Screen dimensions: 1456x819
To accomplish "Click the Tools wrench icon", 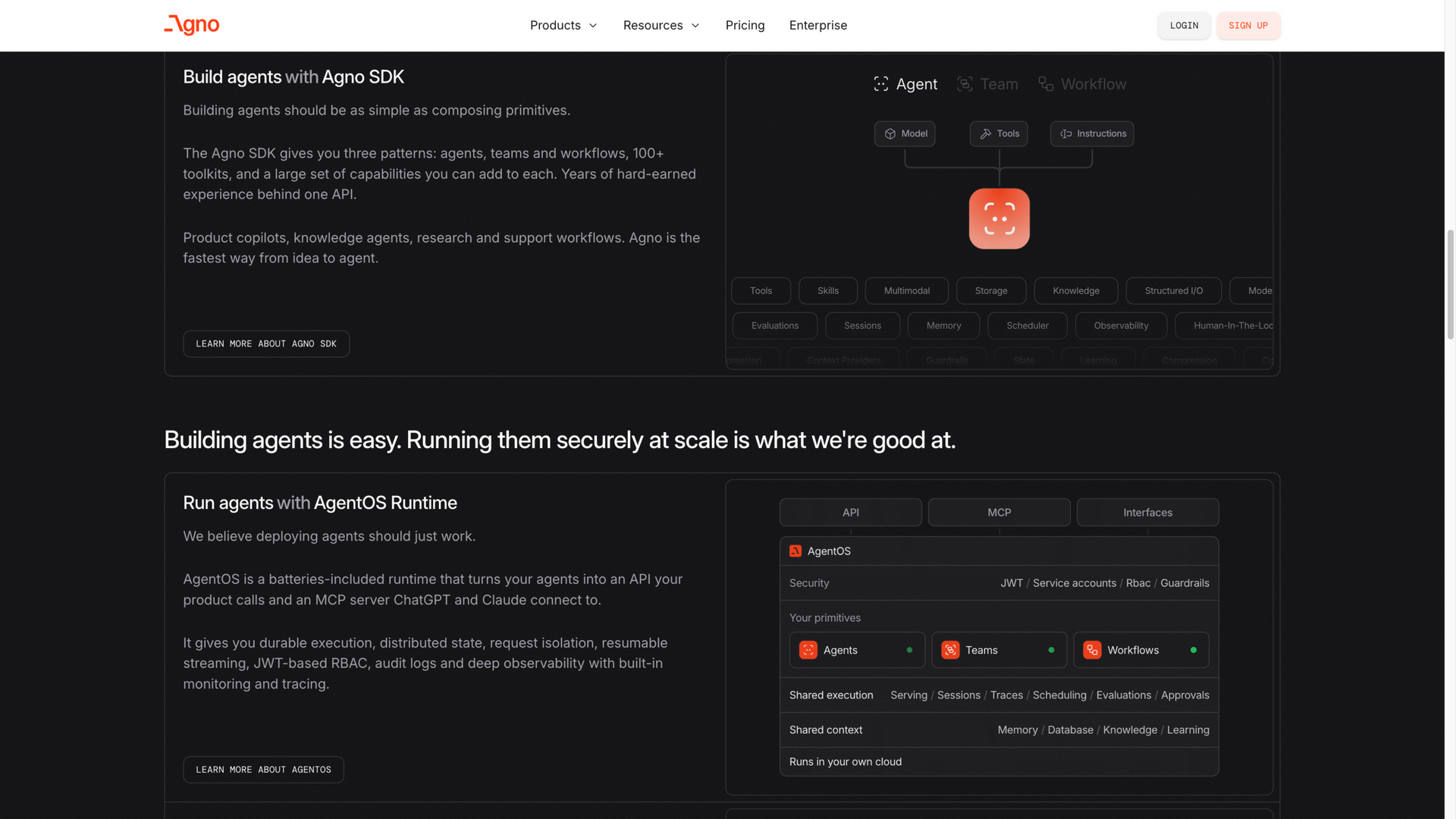I will click(986, 134).
